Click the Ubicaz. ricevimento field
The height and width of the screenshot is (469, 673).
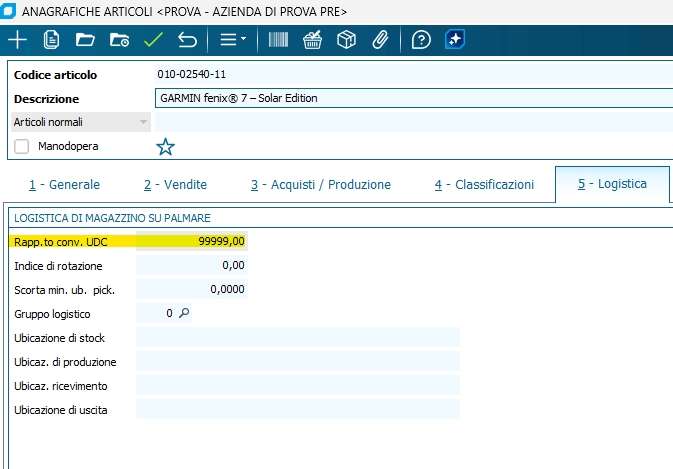click(x=298, y=385)
